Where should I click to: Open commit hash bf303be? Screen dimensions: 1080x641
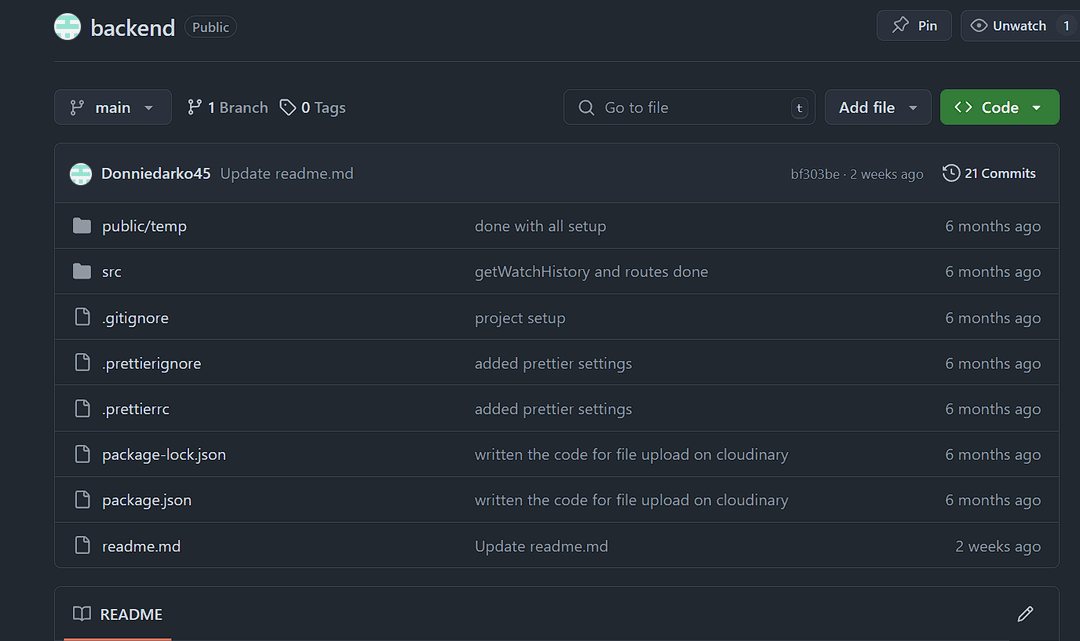click(815, 174)
